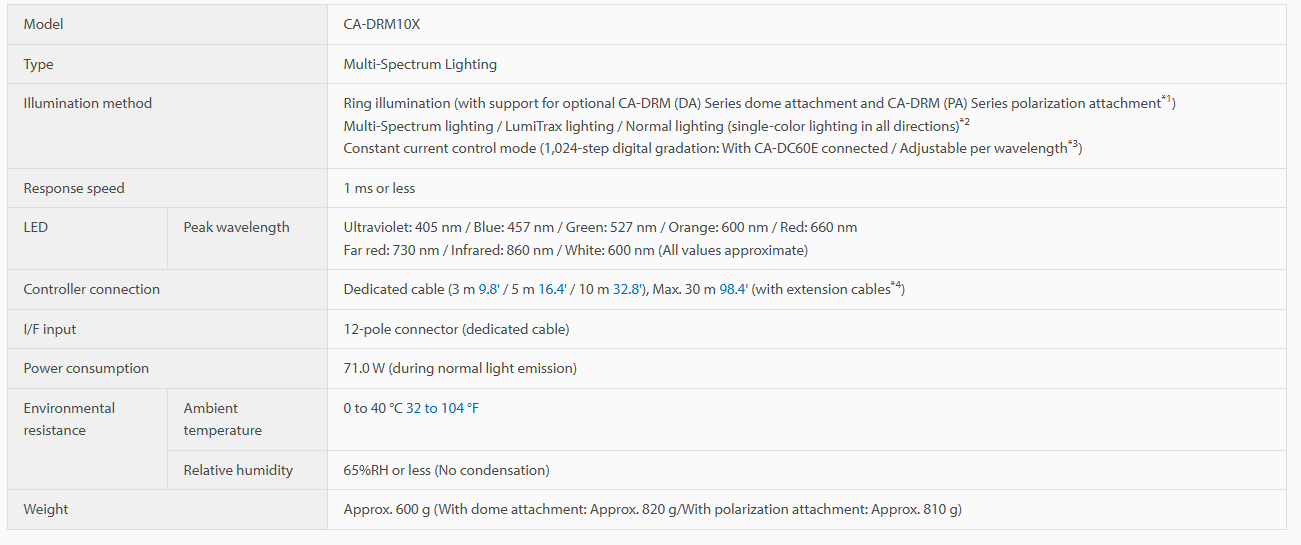Click the 32.8' cable length conversion
The image size is (1301, 545).
pos(628,289)
